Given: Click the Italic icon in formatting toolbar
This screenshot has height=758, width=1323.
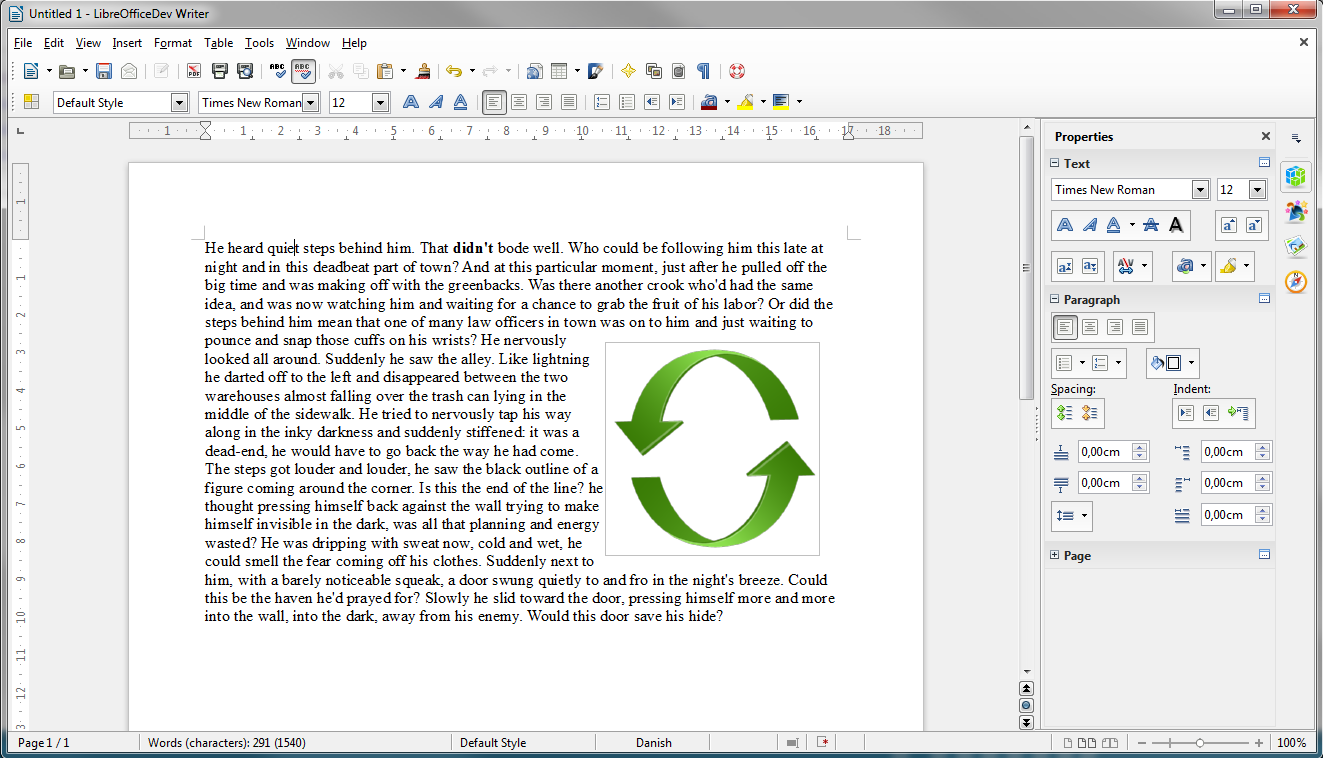Looking at the screenshot, I should 436,102.
